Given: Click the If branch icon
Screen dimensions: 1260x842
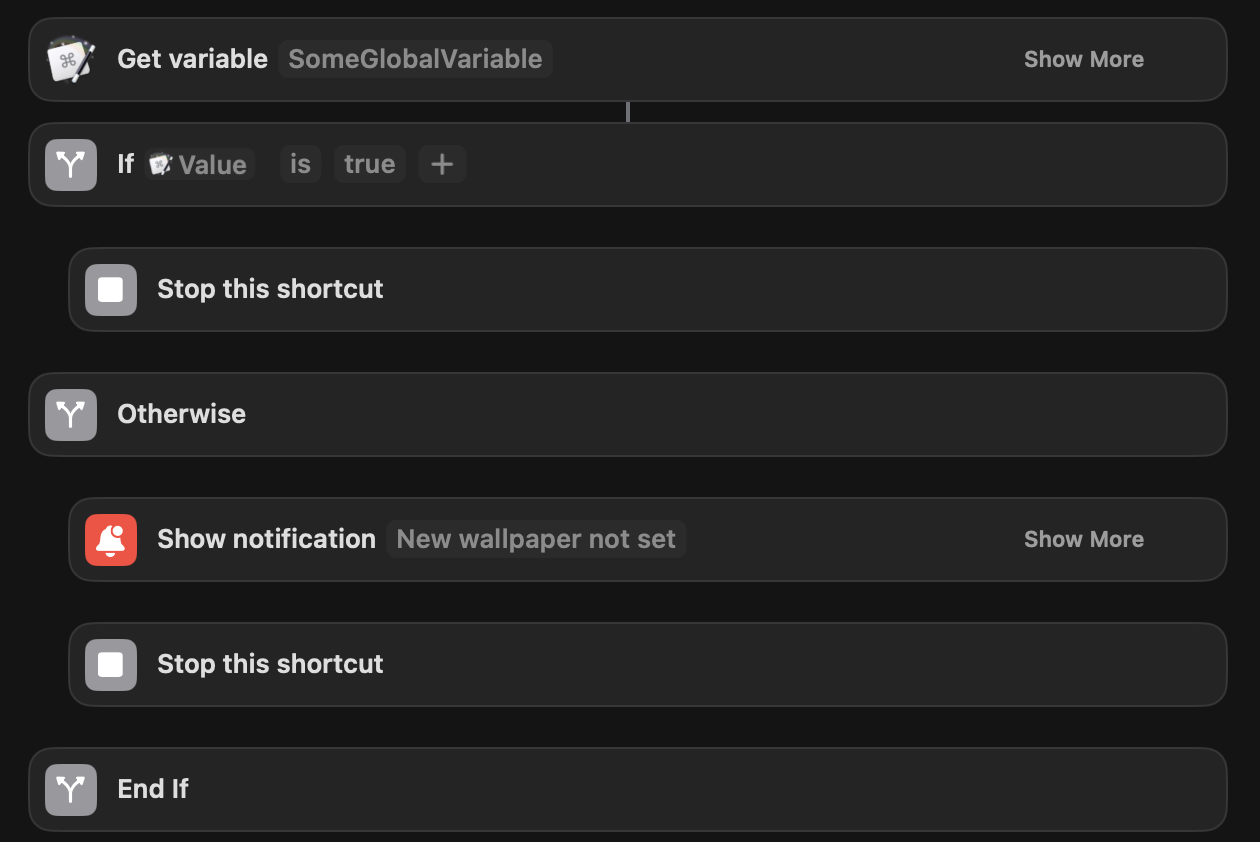Looking at the screenshot, I should pyautogui.click(x=71, y=164).
